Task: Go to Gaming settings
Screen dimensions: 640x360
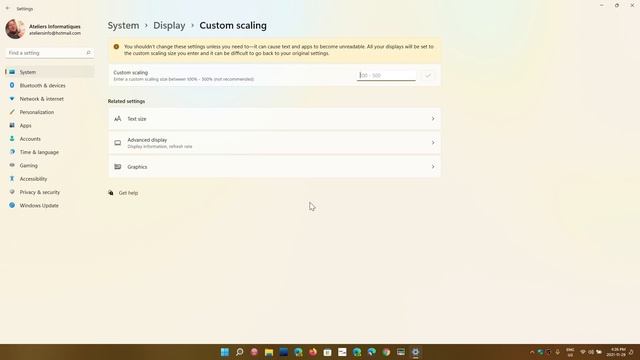Action: pos(50,165)
